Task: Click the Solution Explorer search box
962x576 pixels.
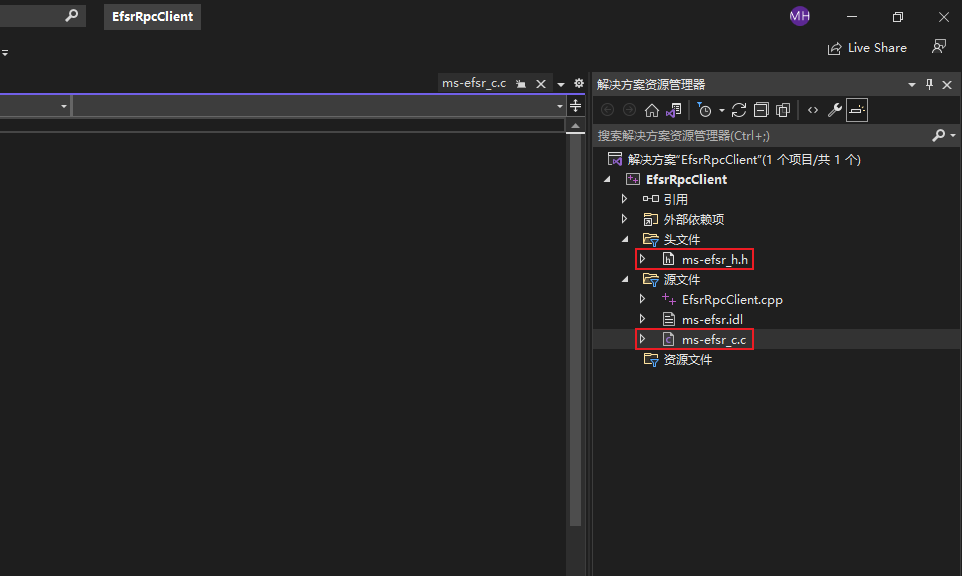Action: pos(761,136)
